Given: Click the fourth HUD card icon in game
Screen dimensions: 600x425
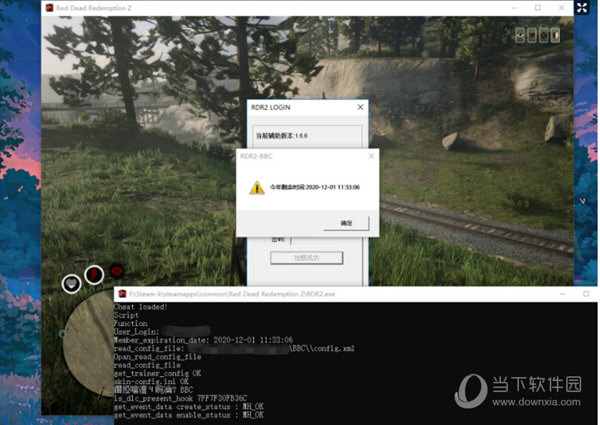Looking at the screenshot, I should pos(555,35).
